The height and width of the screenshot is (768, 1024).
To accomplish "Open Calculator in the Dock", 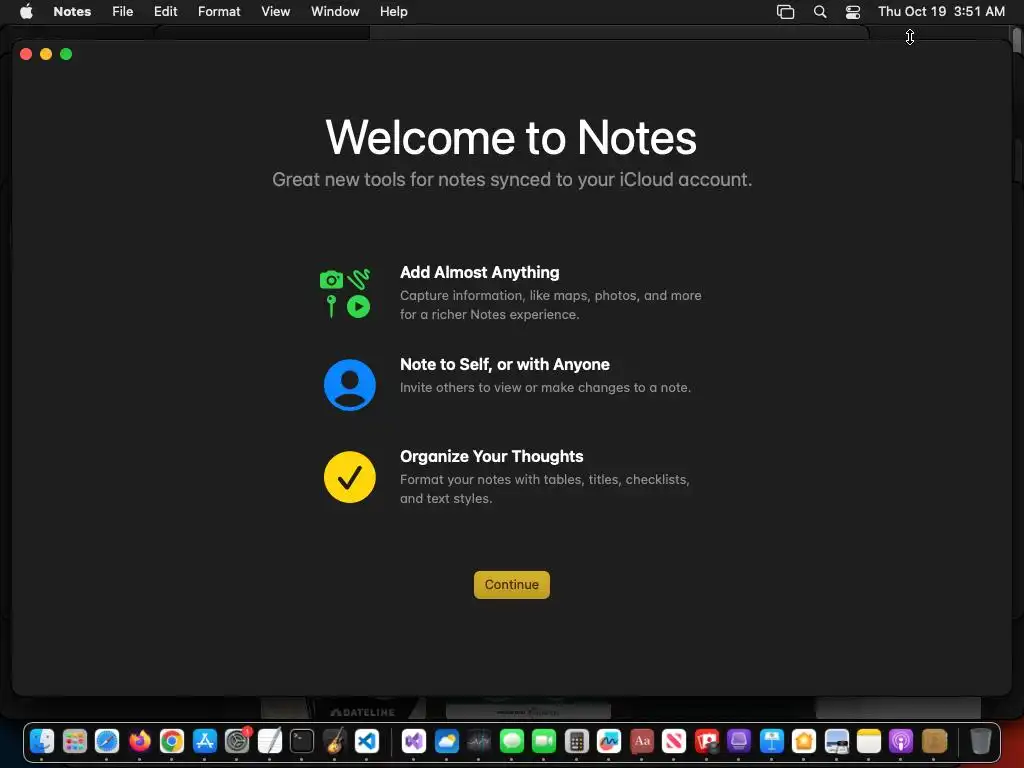I will (x=576, y=741).
